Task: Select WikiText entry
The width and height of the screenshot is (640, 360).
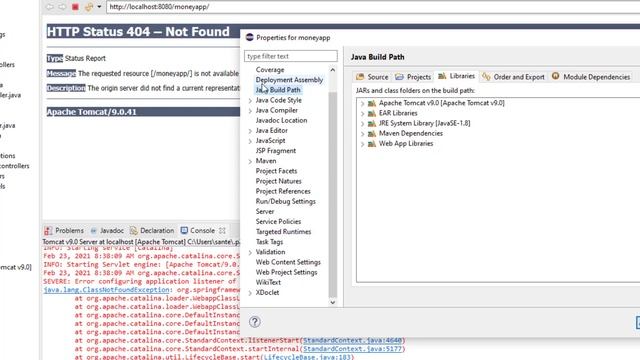Action: pyautogui.click(x=268, y=282)
